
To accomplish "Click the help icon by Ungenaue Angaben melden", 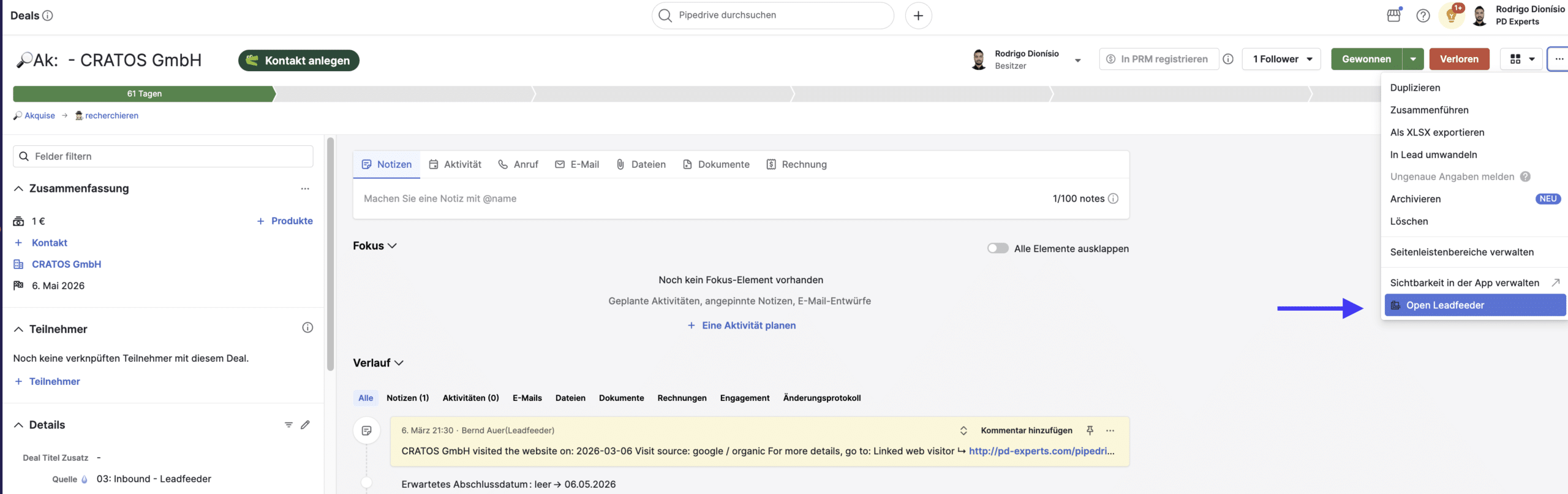I will pos(1525,177).
